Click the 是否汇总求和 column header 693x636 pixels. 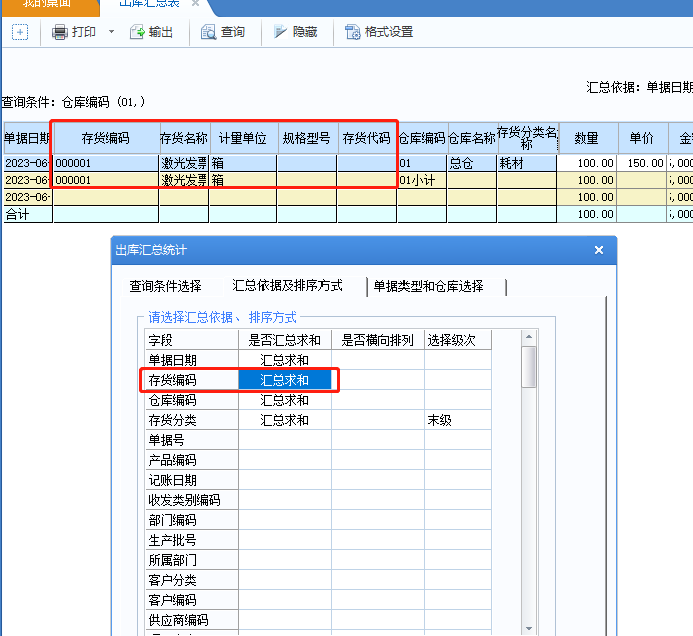tap(285, 340)
